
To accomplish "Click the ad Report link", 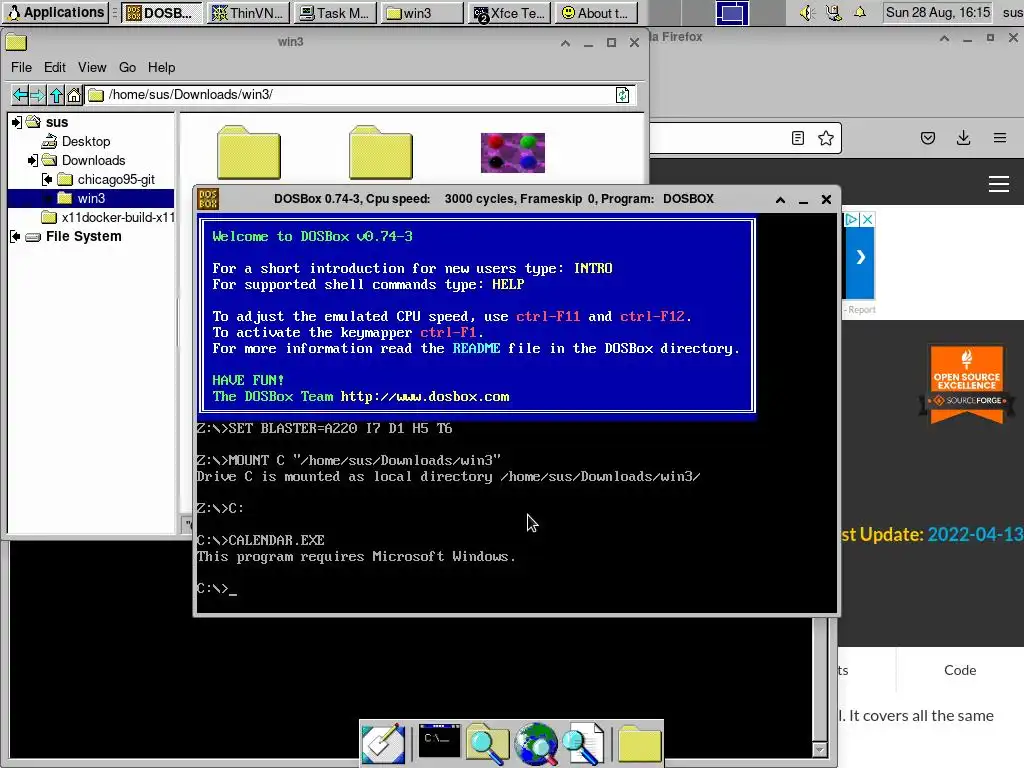I will (861, 310).
